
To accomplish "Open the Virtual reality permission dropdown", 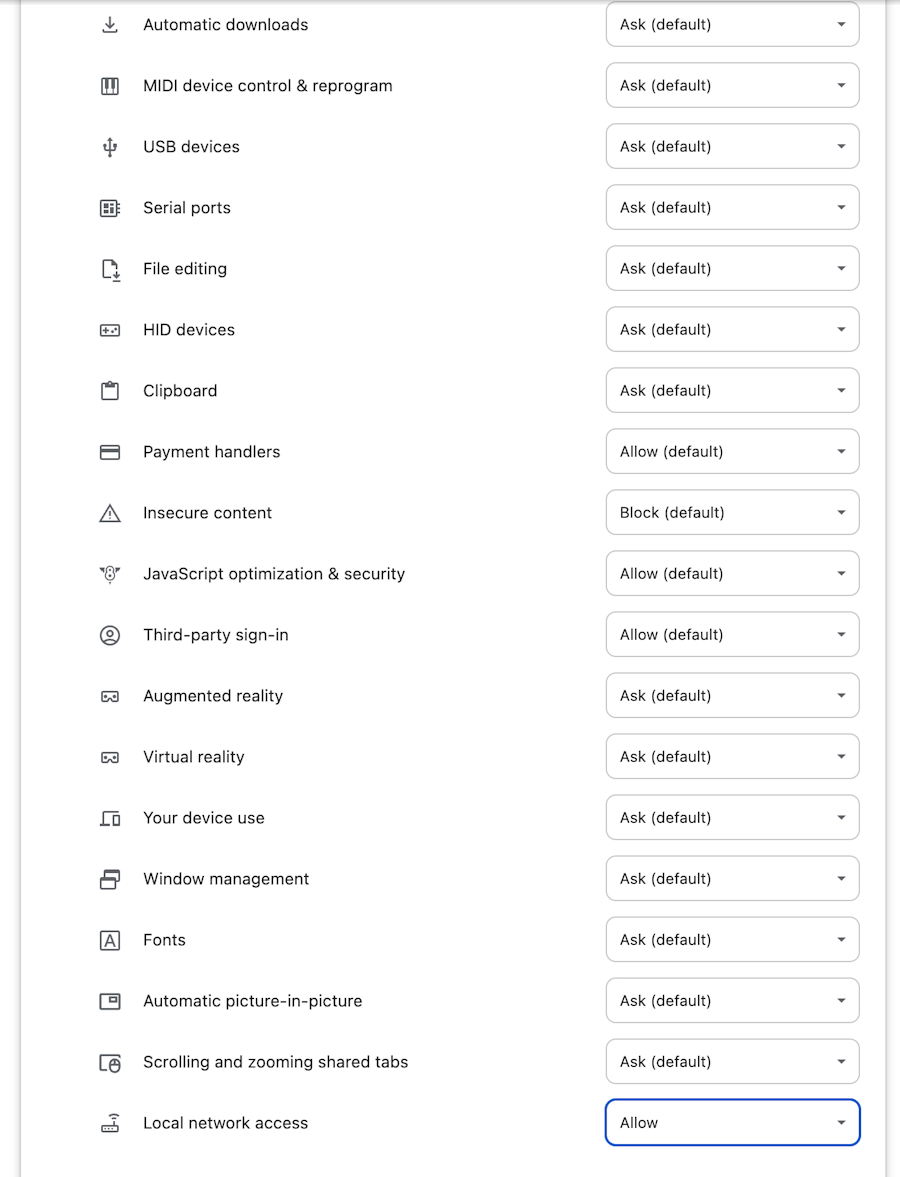I will pyautogui.click(x=732, y=757).
